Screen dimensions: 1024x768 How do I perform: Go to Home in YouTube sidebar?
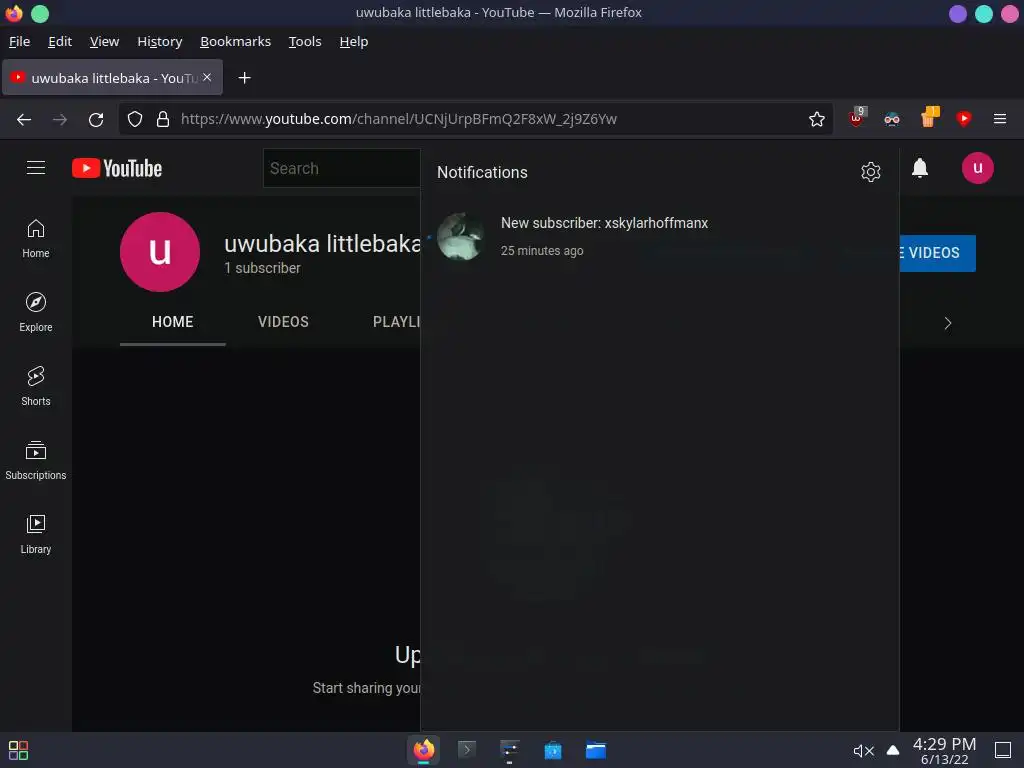36,238
